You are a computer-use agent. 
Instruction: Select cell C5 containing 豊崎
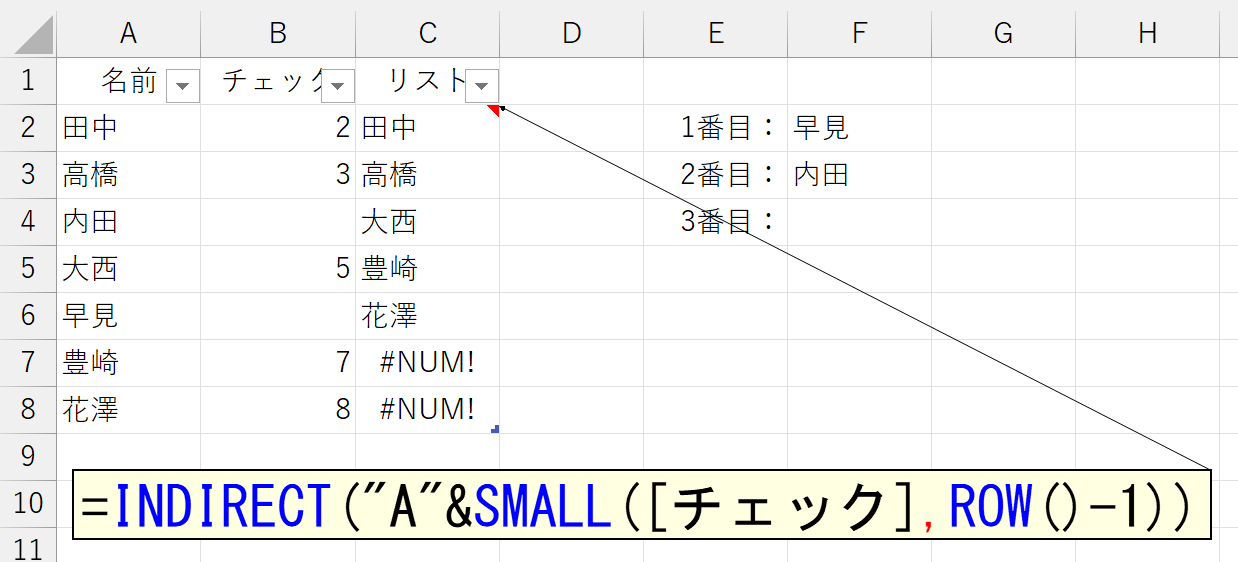427,269
